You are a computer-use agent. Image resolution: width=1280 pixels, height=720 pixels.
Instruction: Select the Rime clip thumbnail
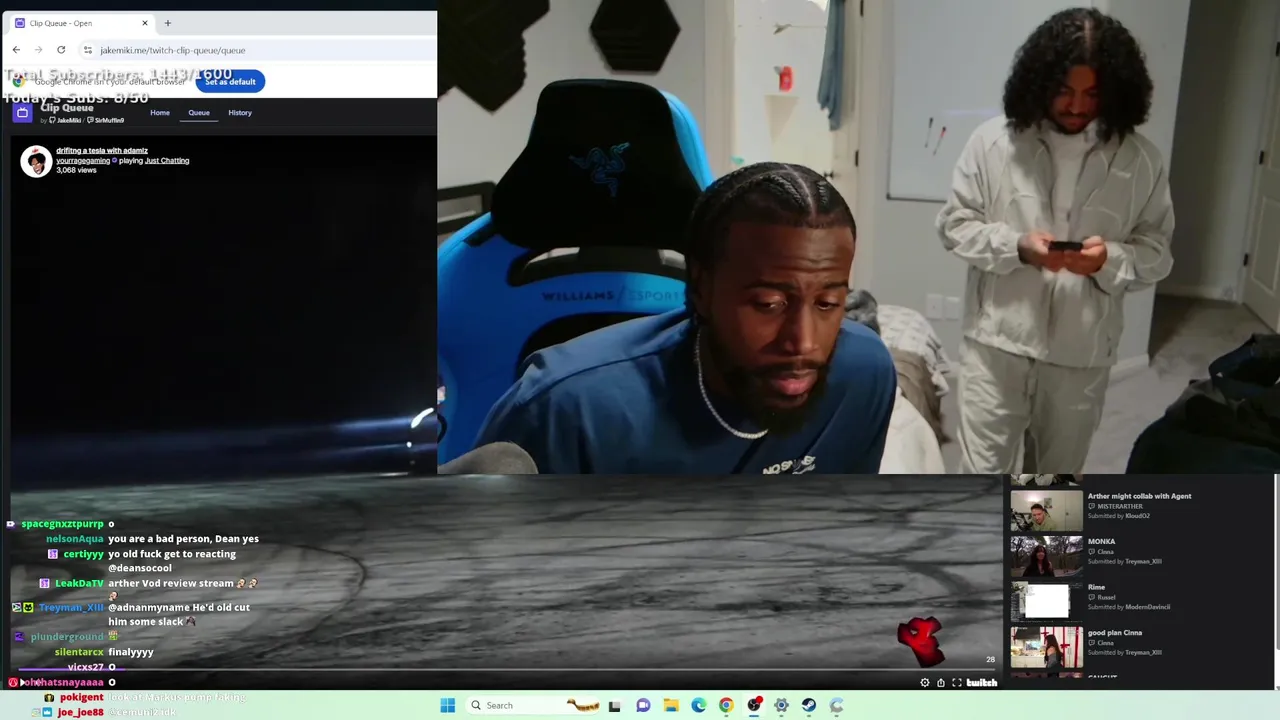pyautogui.click(x=1046, y=602)
